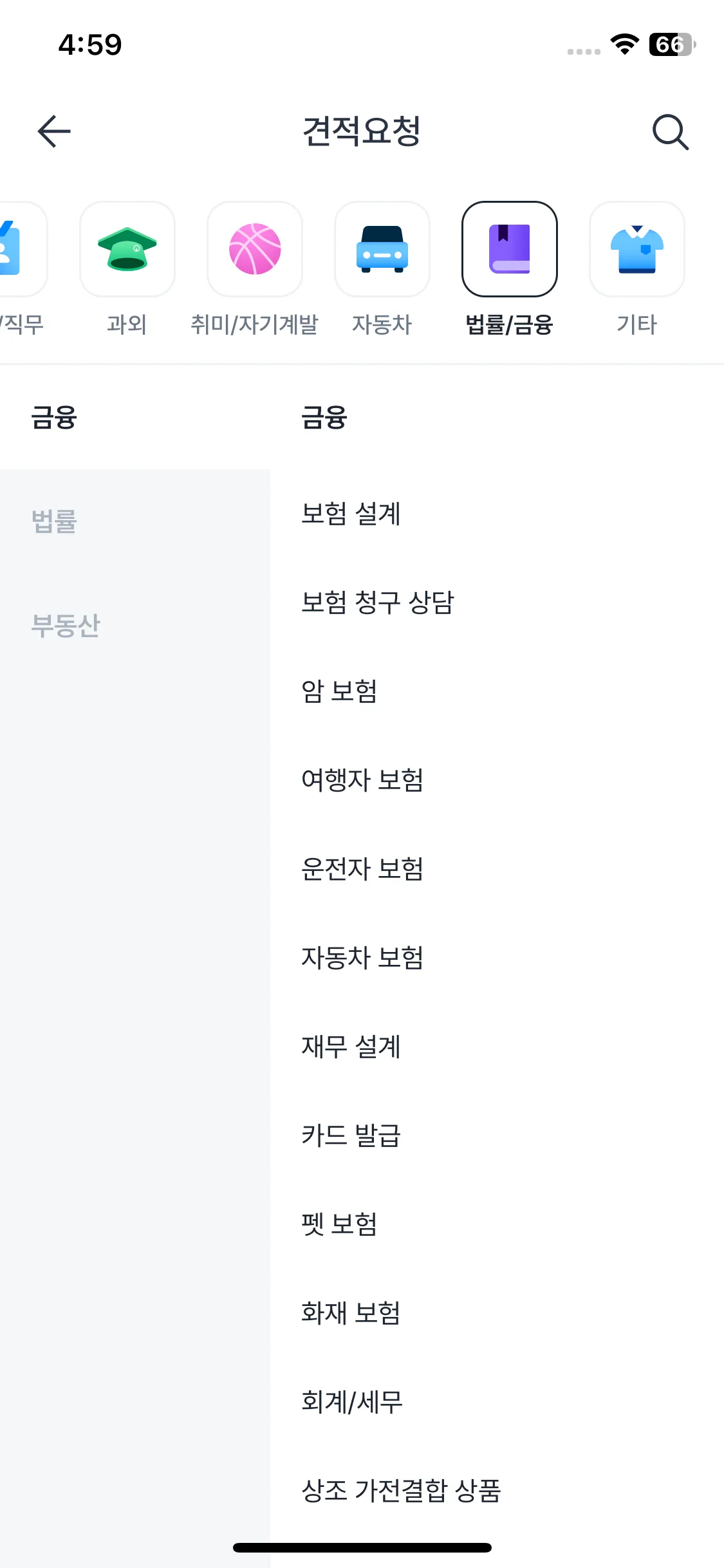Open 재무 설계 service
This screenshot has height=1568, width=724.
click(351, 1047)
